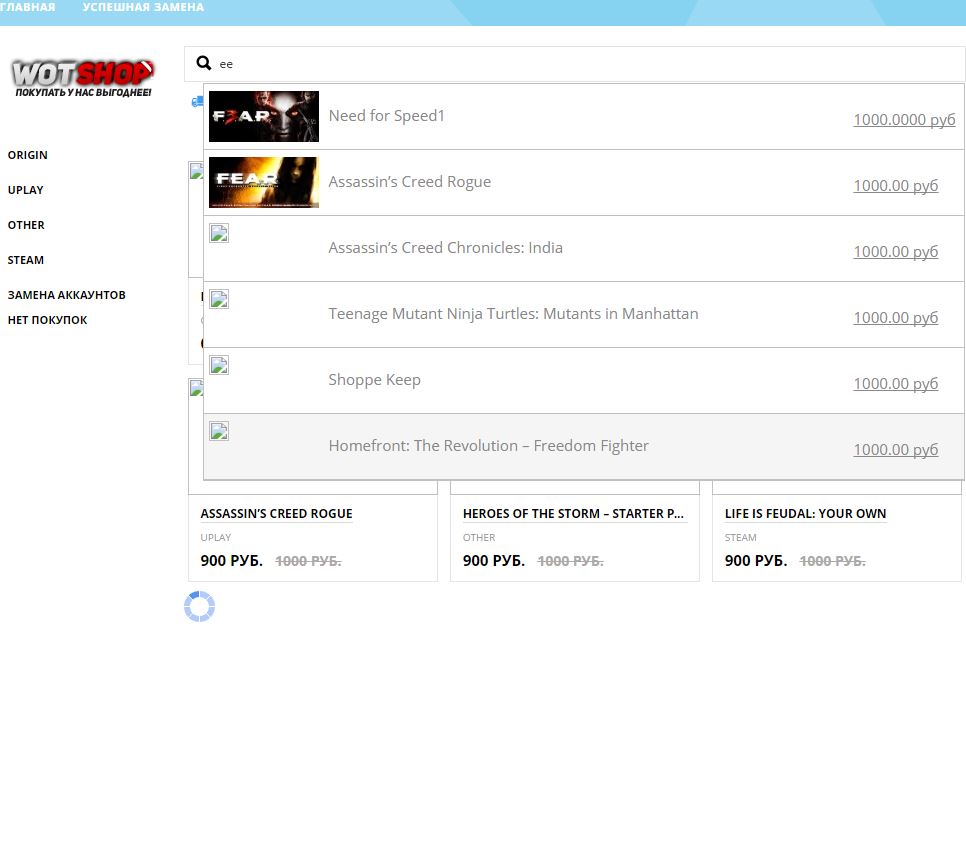The height and width of the screenshot is (855, 966).
Task: Click the loading spinner below product cards
Action: point(200,607)
